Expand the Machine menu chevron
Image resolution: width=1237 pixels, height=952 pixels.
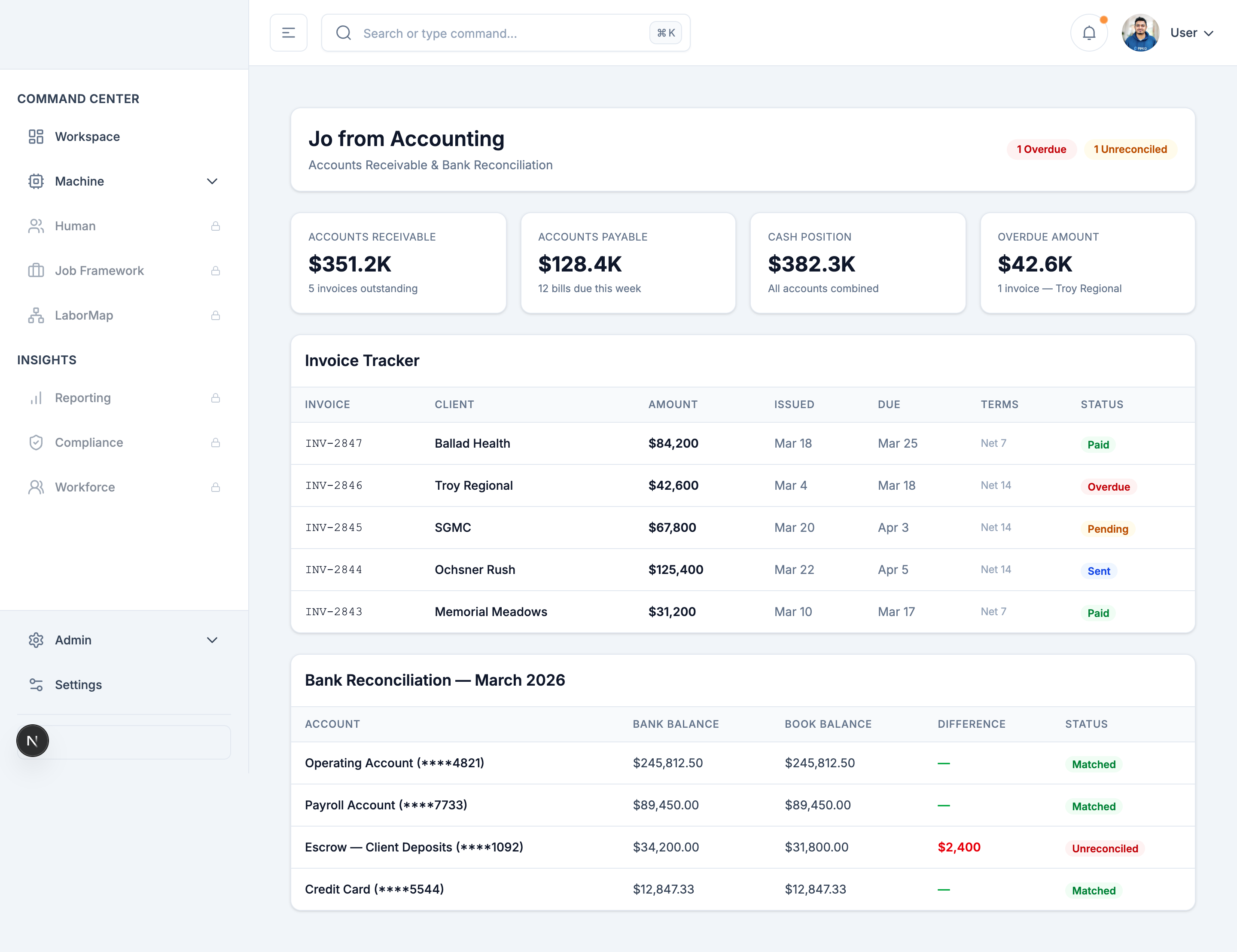pyautogui.click(x=212, y=181)
